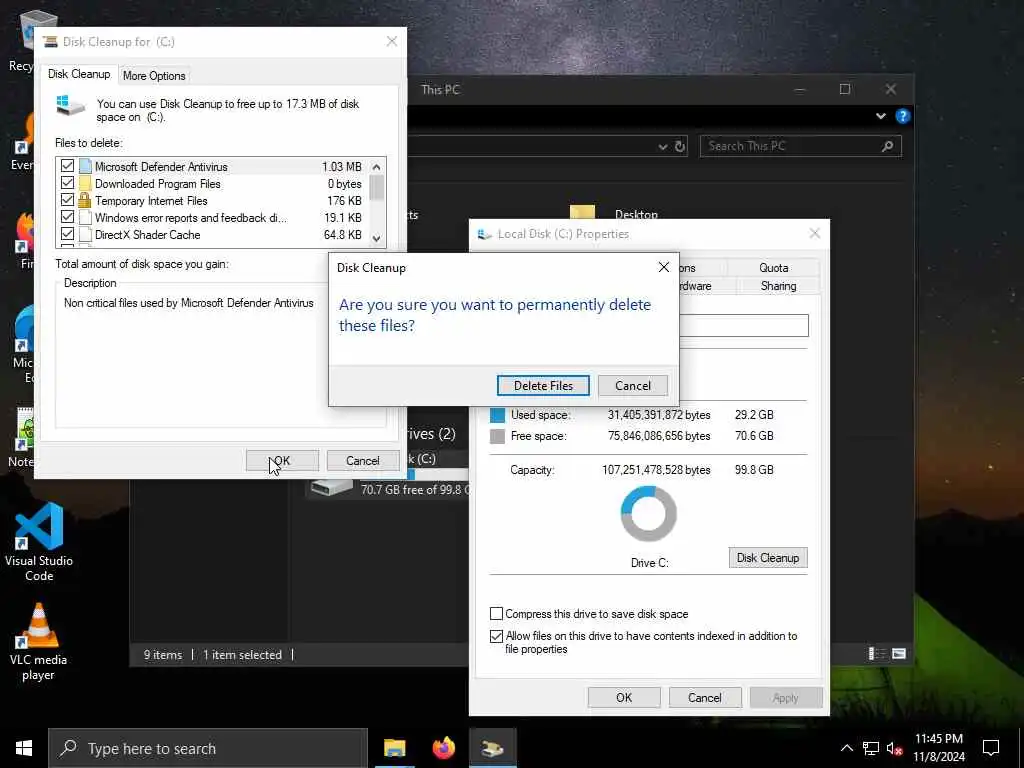The height and width of the screenshot is (768, 1024).
Task: Show hidden icons in system tray
Action: [846, 748]
